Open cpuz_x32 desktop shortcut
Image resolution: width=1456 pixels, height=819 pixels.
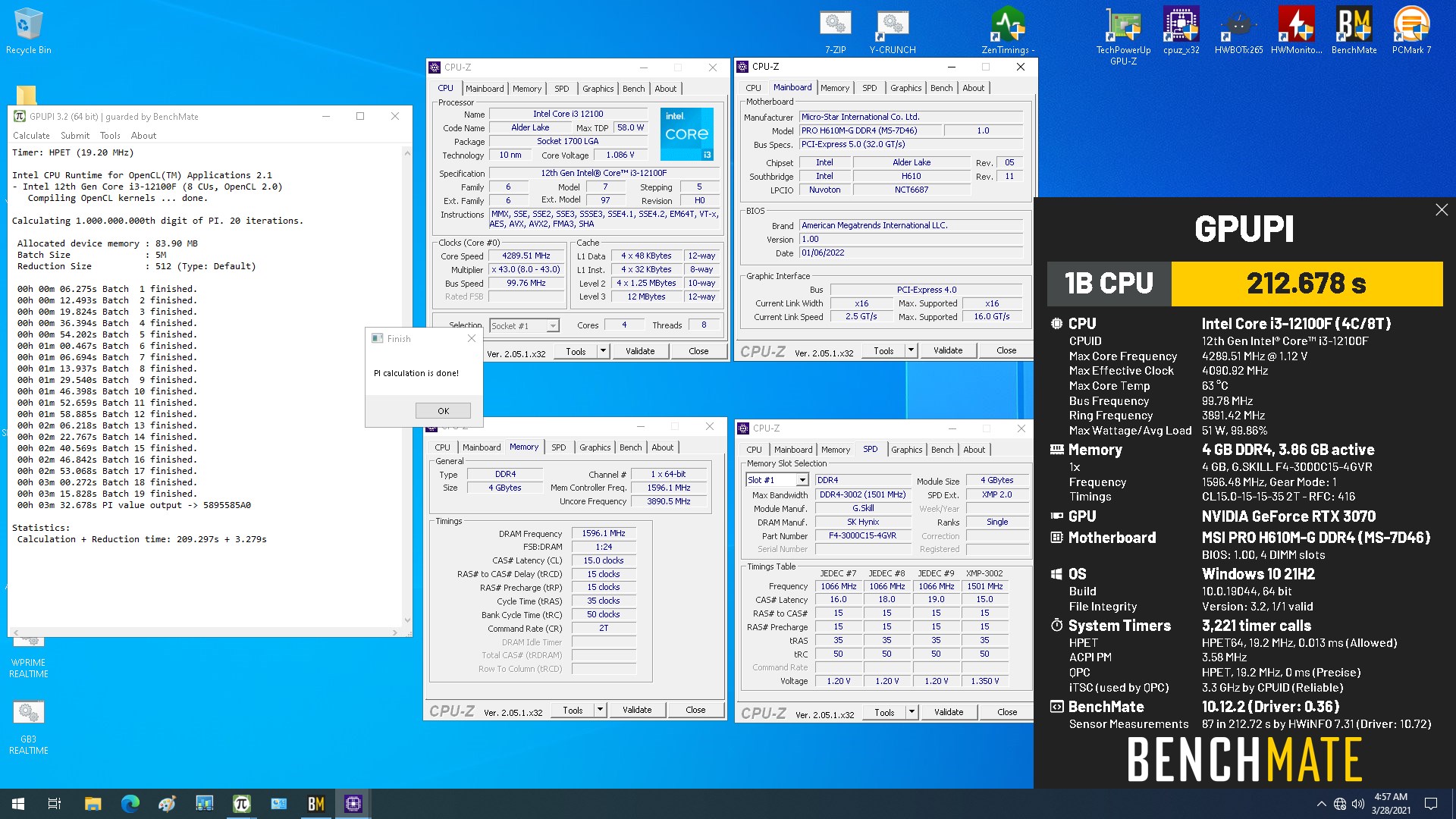(x=1181, y=30)
